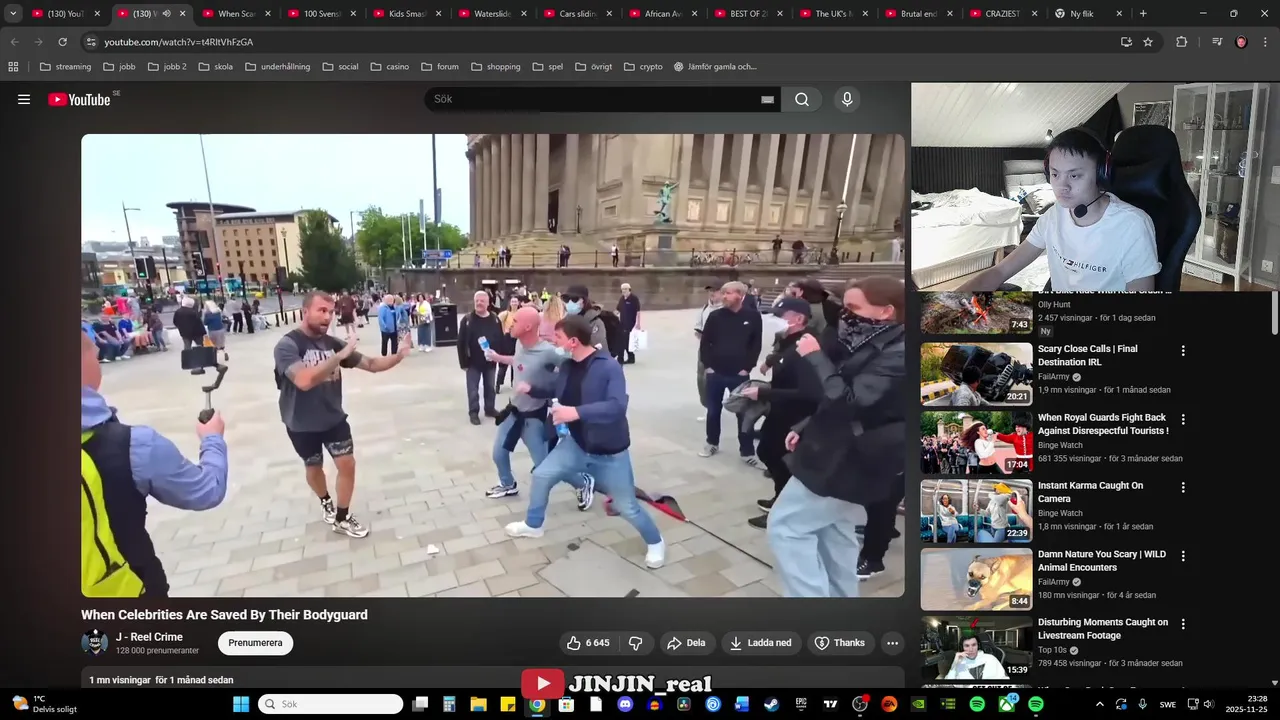Open the casino bookmarks folder
The width and height of the screenshot is (1280, 720).
click(390, 67)
